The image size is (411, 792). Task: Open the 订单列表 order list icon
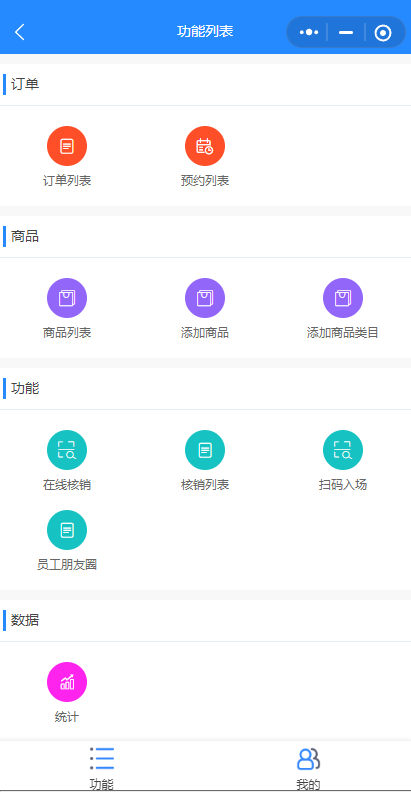pos(67,146)
